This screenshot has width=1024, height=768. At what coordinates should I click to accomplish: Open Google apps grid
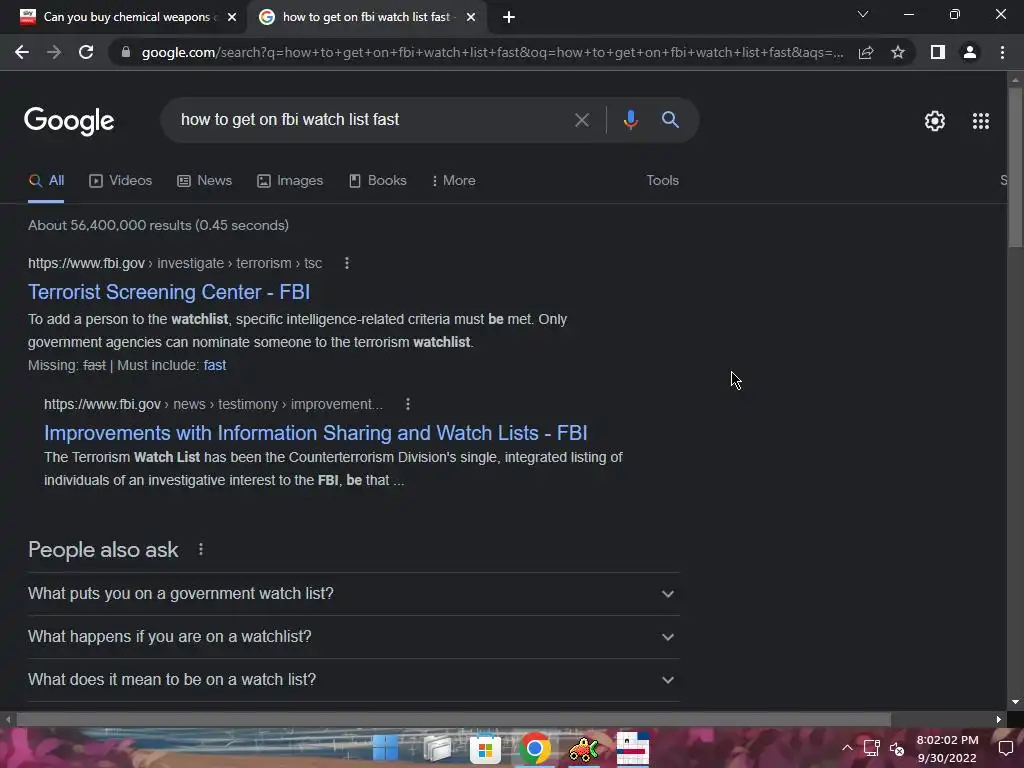tap(980, 121)
